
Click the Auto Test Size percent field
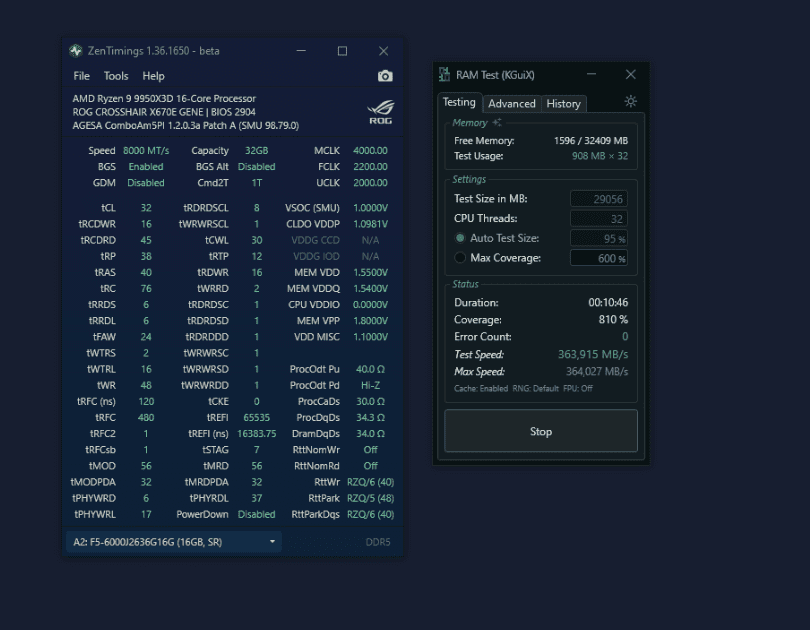599,238
